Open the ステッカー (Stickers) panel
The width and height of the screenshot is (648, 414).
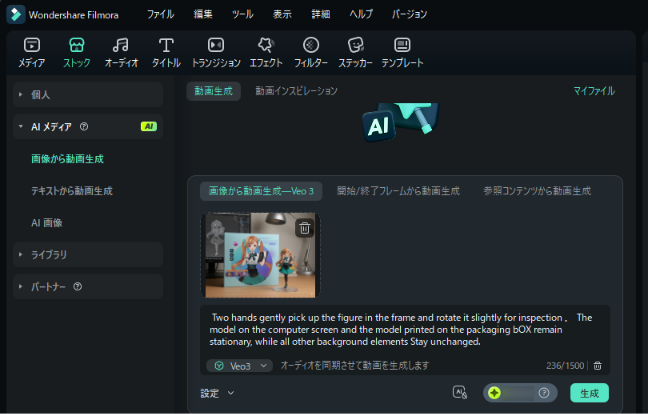(x=355, y=52)
